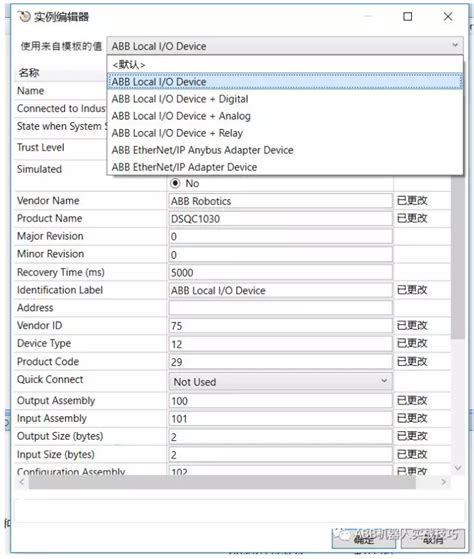Screen dimensions: 474x559
Task: Click the Major Revision input field
Action: pos(280,236)
